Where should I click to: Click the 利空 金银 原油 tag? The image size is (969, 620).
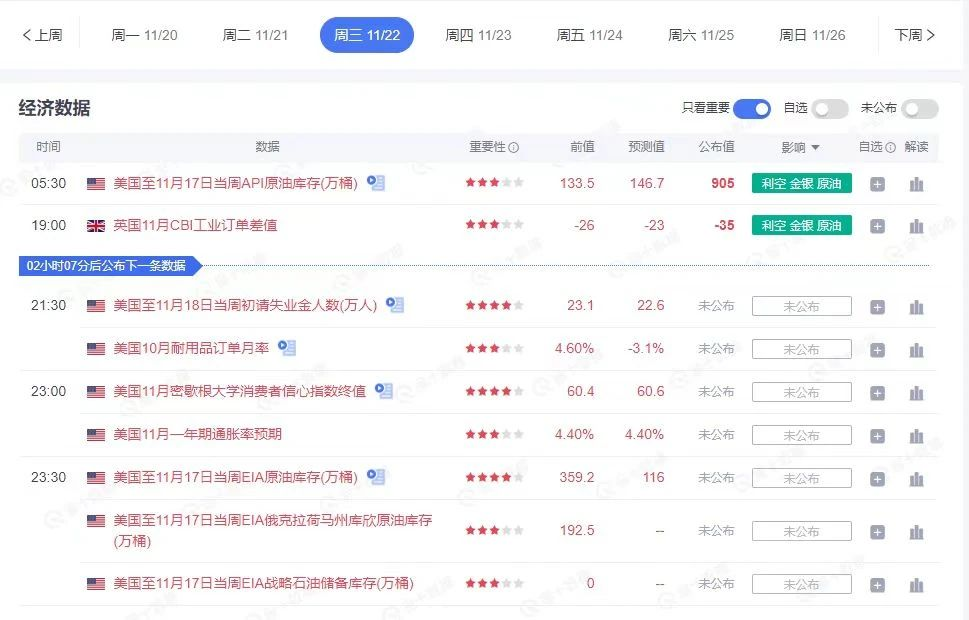[x=800, y=183]
